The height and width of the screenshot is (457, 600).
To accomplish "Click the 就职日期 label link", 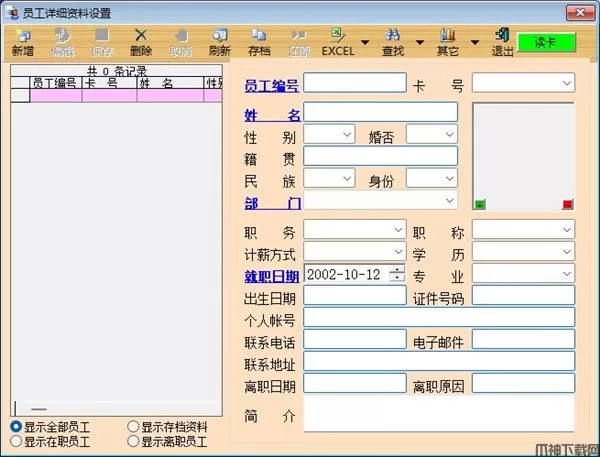I will click(271, 275).
